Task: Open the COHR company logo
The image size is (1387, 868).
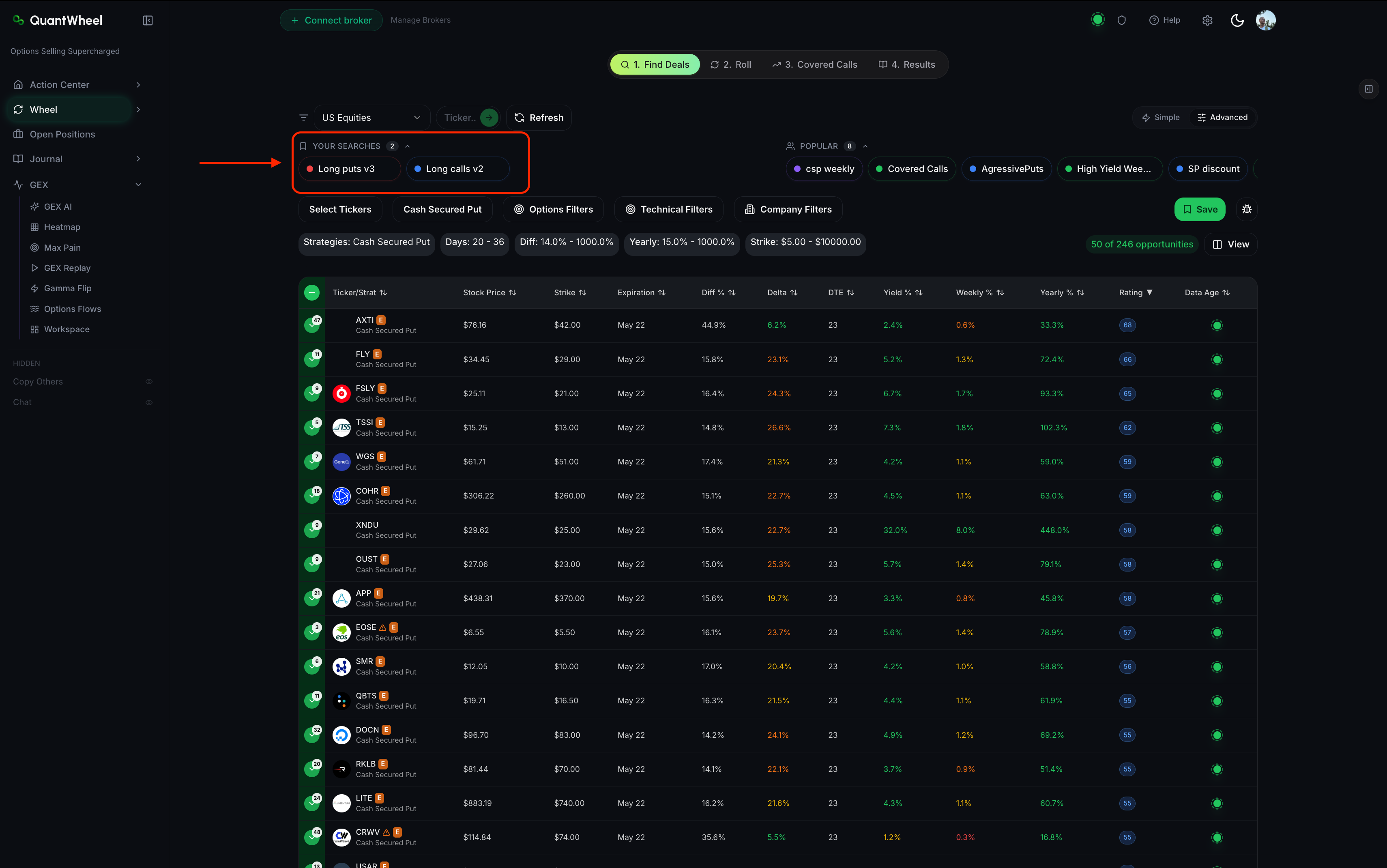Action: click(341, 496)
